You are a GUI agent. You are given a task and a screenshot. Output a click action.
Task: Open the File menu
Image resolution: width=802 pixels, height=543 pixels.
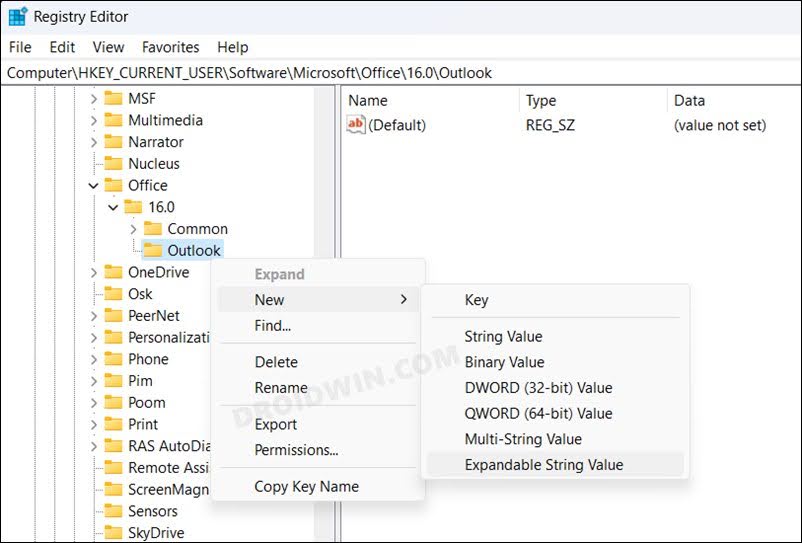[x=20, y=47]
